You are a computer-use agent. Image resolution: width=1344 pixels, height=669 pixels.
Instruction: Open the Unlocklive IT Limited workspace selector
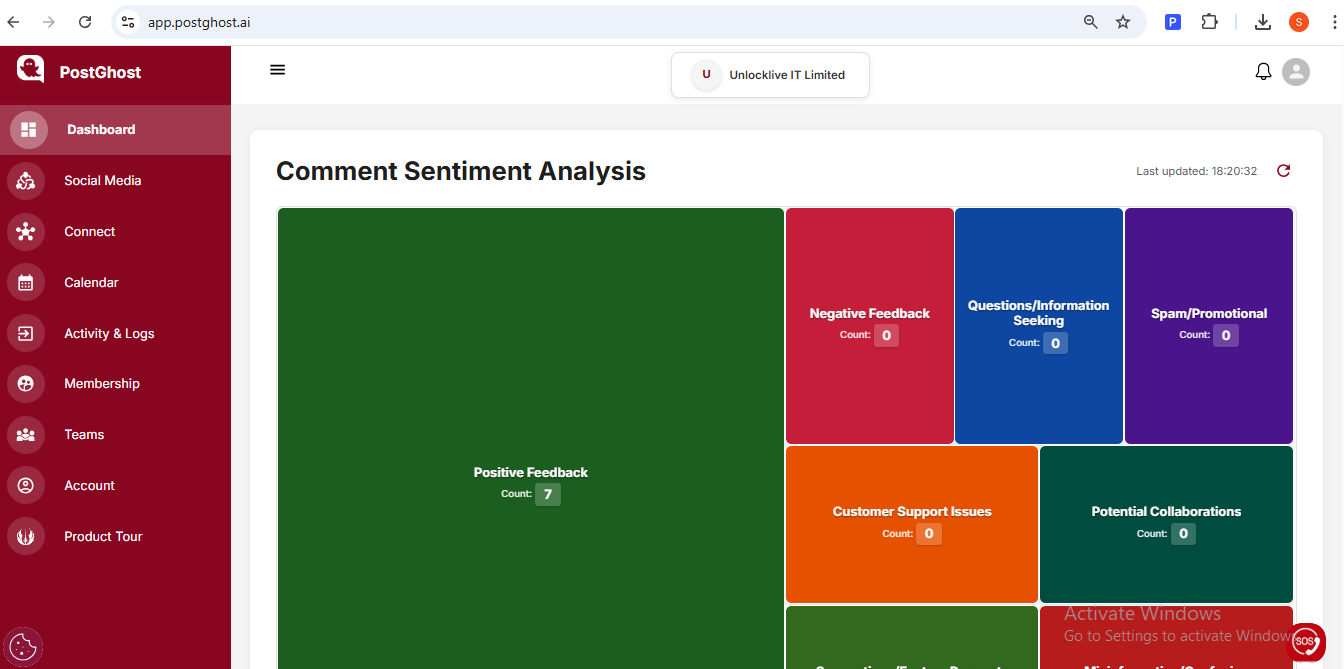770,75
